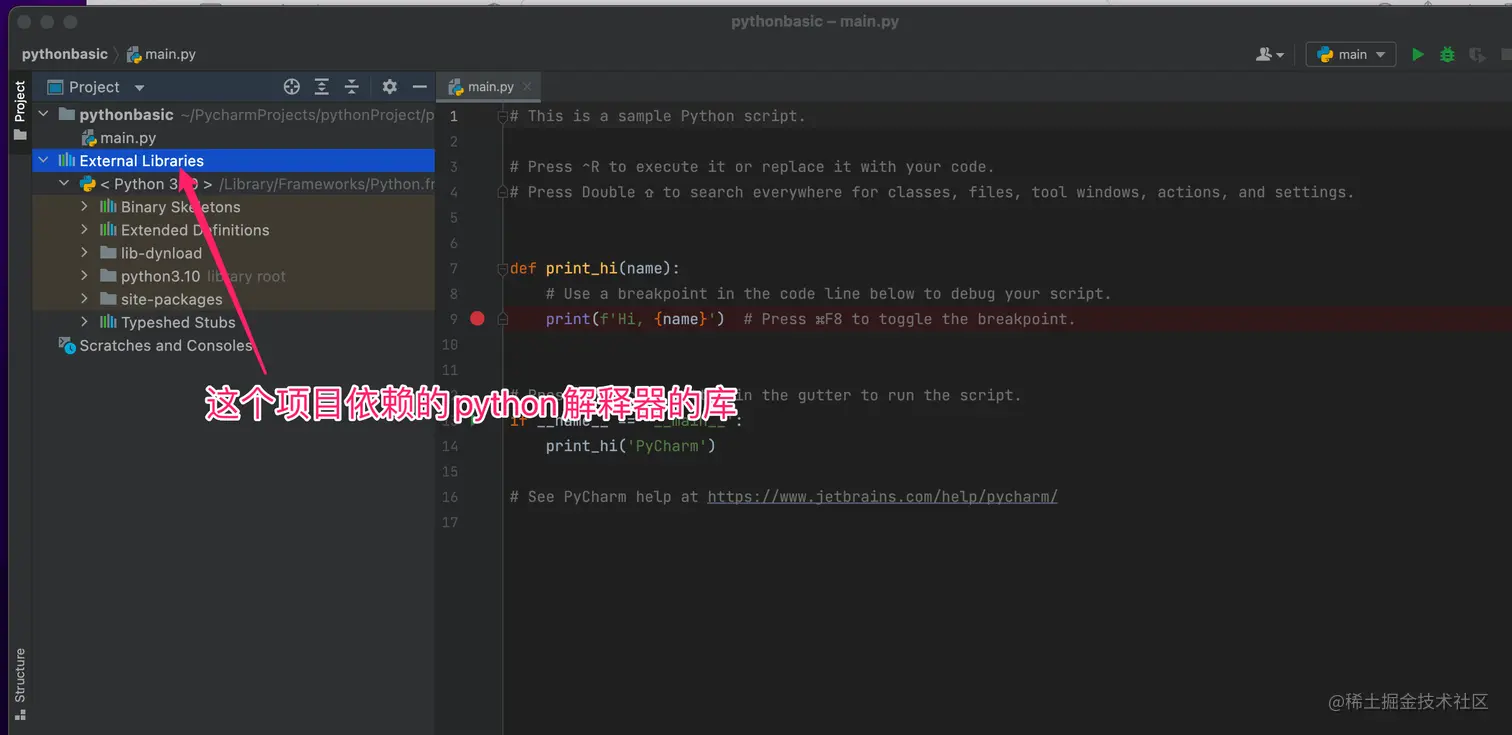Fold the print_hi function at line 7
The height and width of the screenshot is (735, 1512).
[503, 268]
